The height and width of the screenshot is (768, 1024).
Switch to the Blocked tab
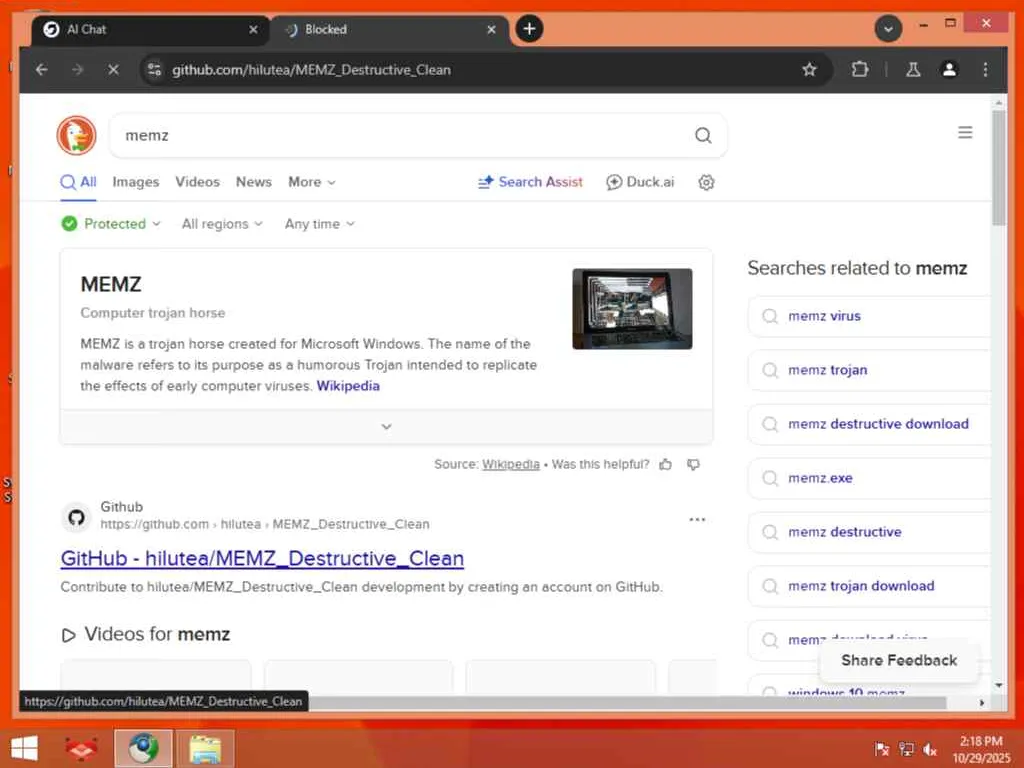(x=389, y=29)
